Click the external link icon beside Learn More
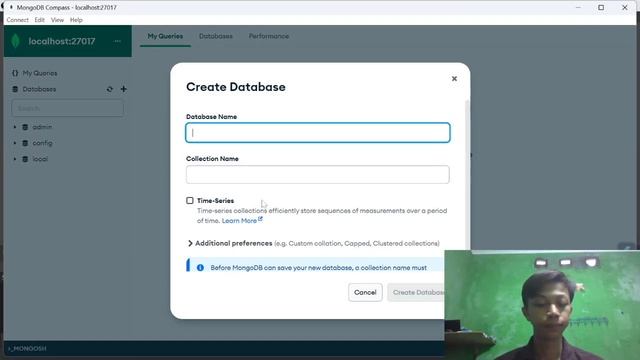Screen dimensions: 640x360 click(260, 220)
